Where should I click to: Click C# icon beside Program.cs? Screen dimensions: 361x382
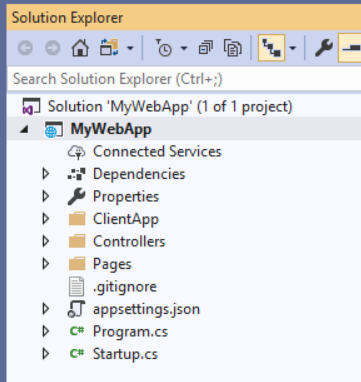(77, 331)
